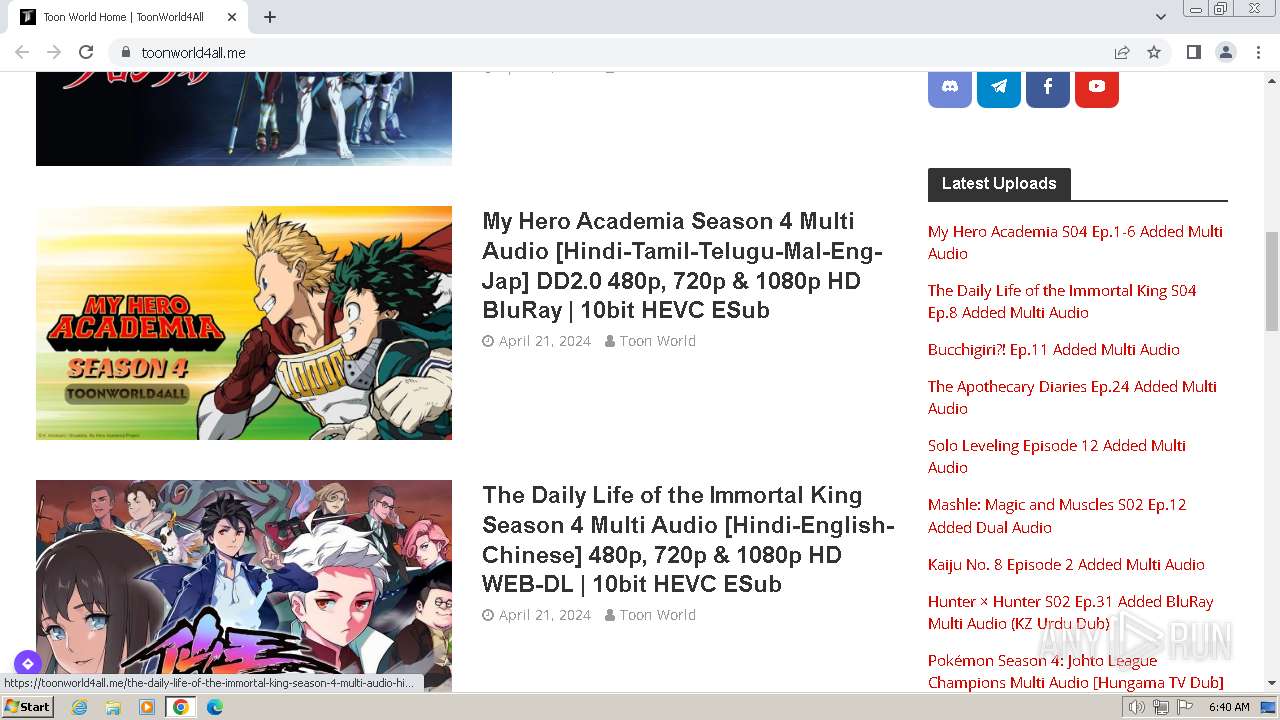Screen dimensions: 1280x720
Task: Expand the tab search chevron
Action: [1160, 17]
